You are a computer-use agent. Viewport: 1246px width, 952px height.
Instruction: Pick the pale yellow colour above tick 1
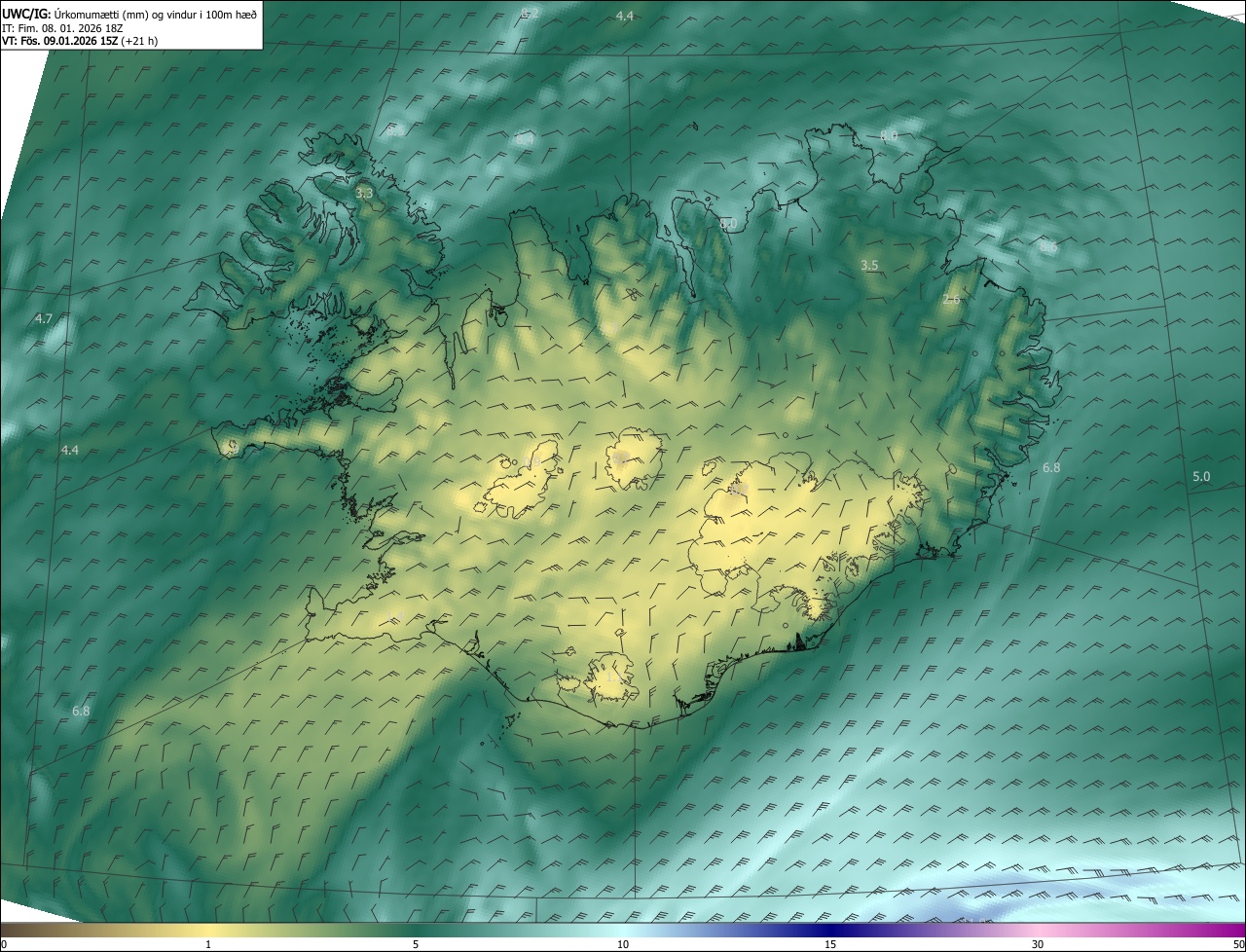208,930
